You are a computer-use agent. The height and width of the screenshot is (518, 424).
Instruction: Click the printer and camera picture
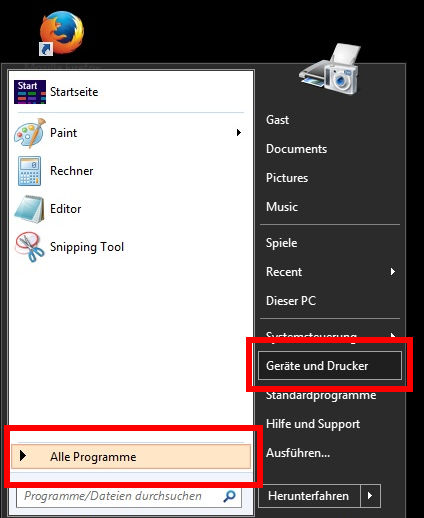click(x=330, y=70)
